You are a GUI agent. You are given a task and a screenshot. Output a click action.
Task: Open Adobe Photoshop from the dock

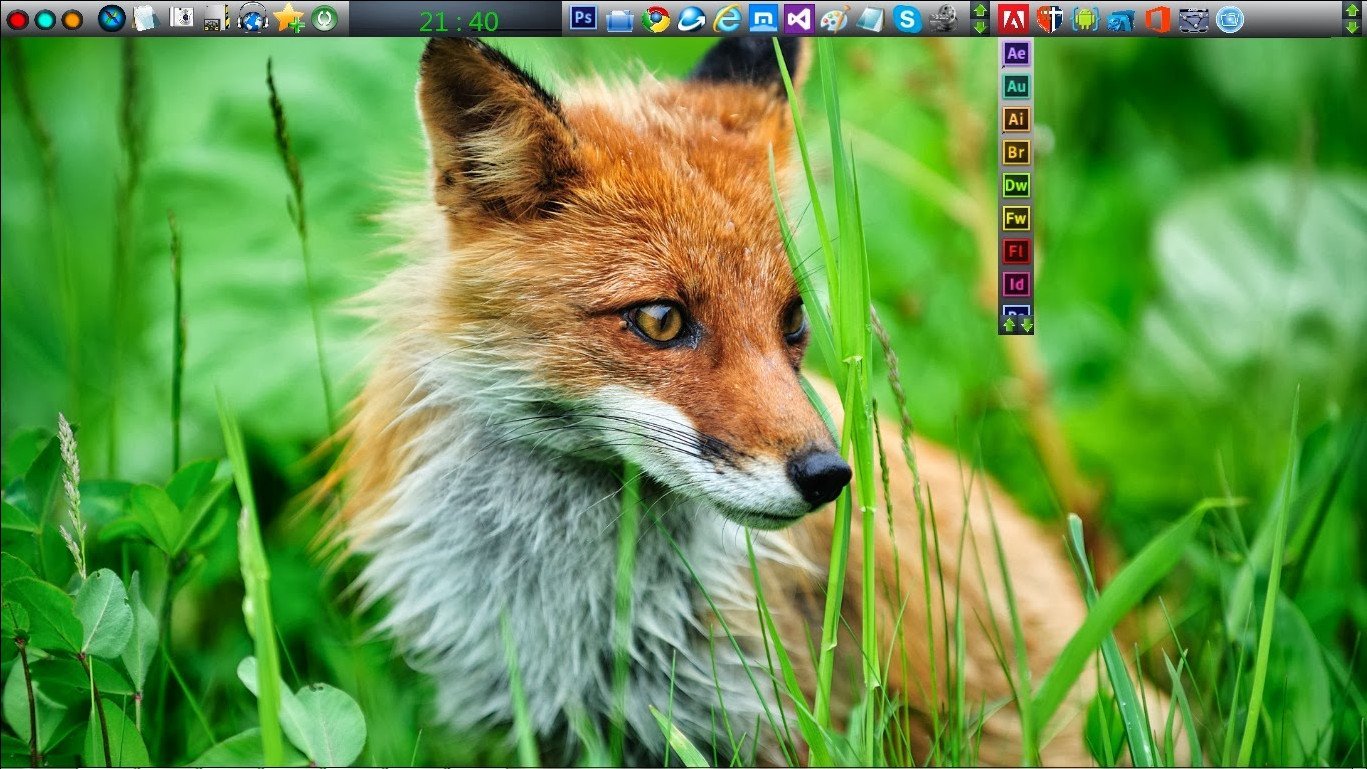583,18
